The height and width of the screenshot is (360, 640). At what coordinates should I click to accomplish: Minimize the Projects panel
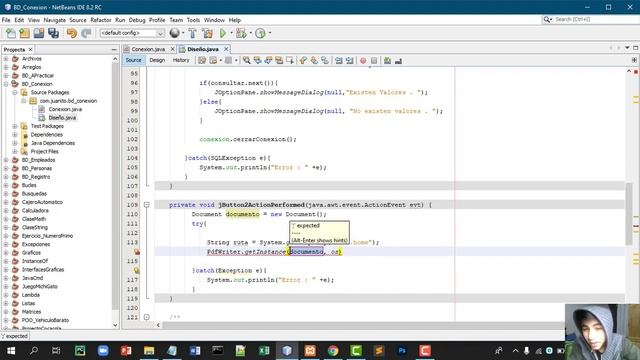click(x=114, y=50)
